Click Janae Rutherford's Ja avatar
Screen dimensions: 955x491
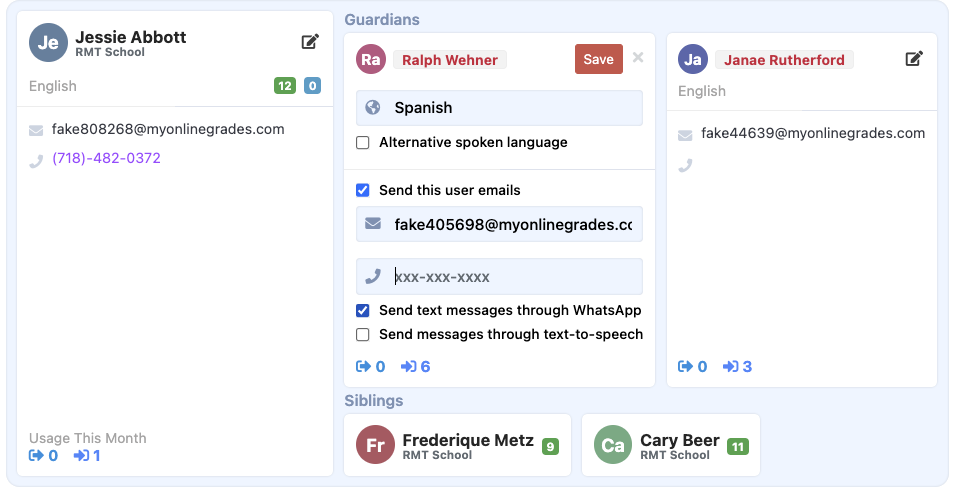click(x=692, y=59)
